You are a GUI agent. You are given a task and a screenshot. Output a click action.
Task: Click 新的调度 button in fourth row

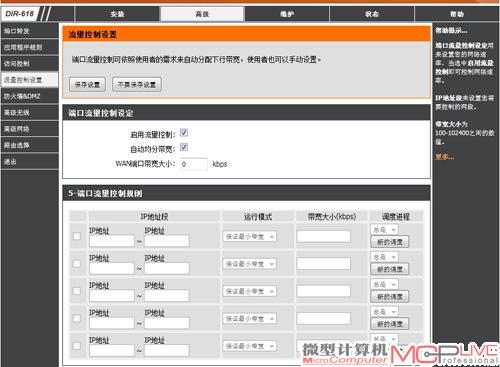point(390,324)
